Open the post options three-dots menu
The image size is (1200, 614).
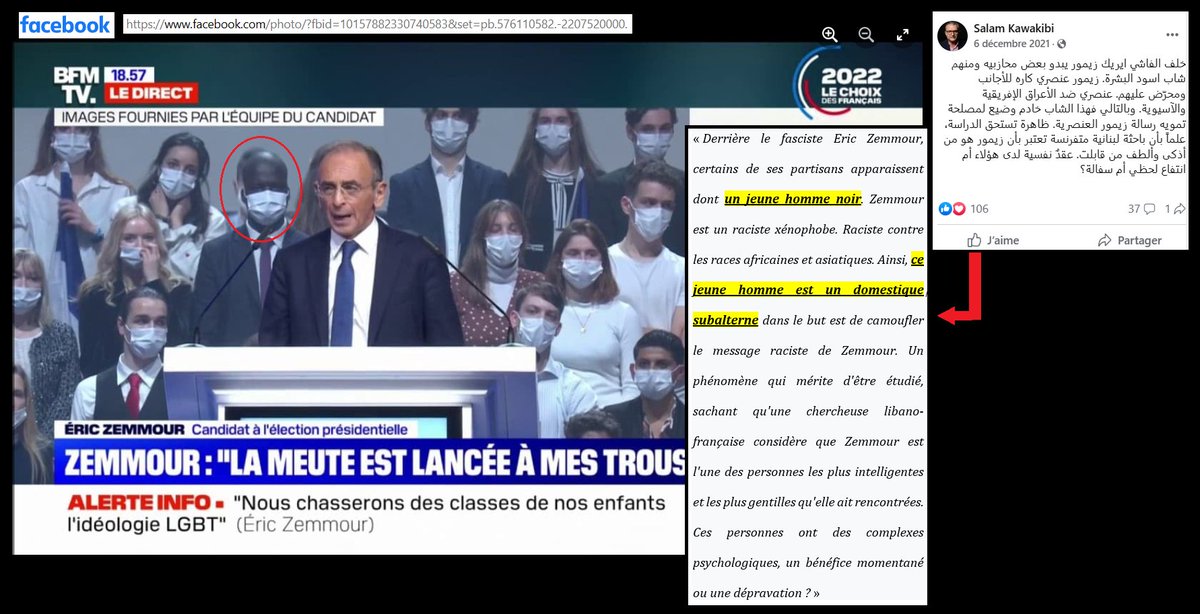[1172, 35]
